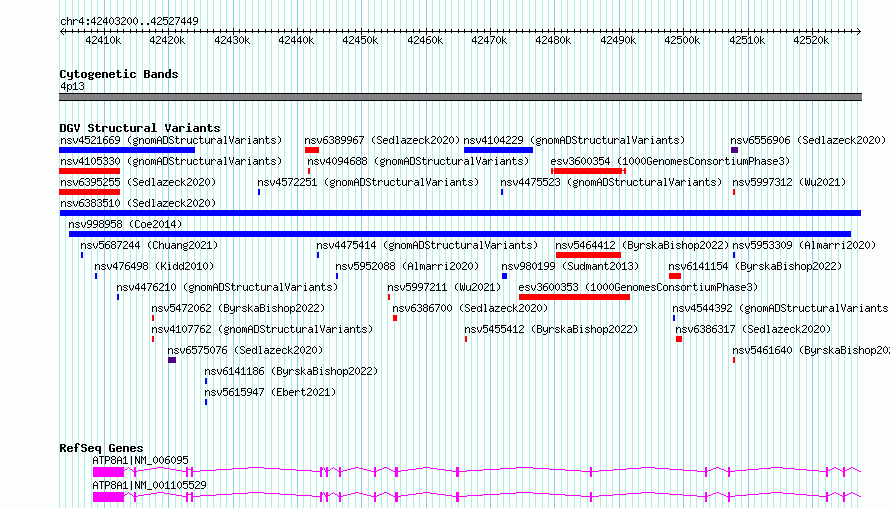Click nsv4544392 gnomADStructuralVariants label
This screenshot has height=508, width=890.
click(x=781, y=308)
